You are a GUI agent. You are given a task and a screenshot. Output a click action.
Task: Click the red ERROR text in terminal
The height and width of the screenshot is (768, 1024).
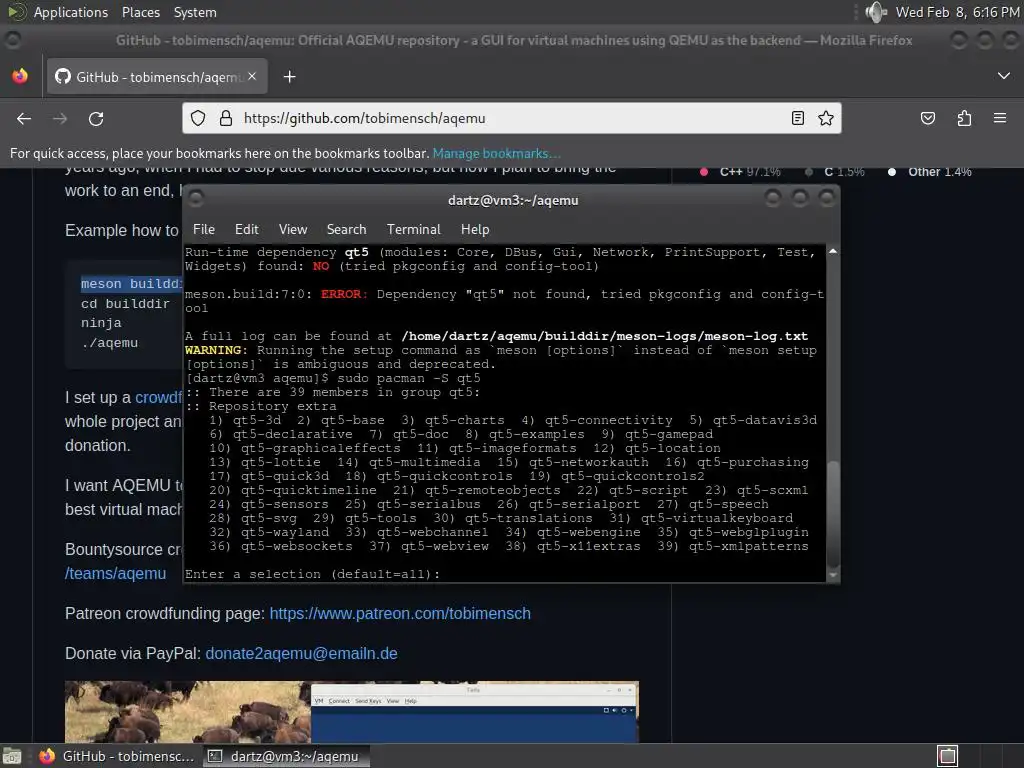[344, 294]
